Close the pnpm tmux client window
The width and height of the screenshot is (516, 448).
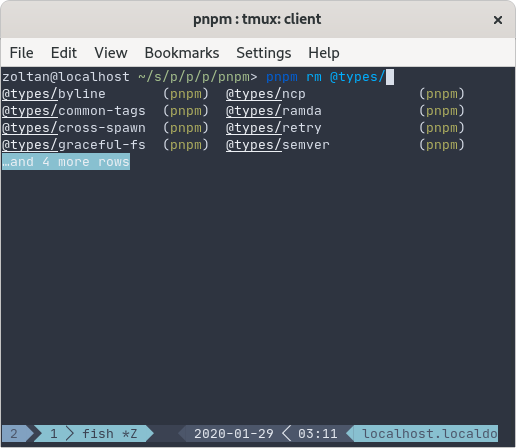click(x=498, y=20)
